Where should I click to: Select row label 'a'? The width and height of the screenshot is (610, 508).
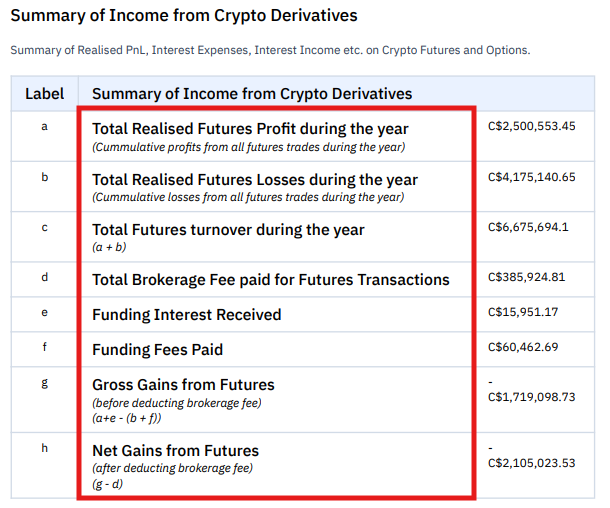pos(44,127)
